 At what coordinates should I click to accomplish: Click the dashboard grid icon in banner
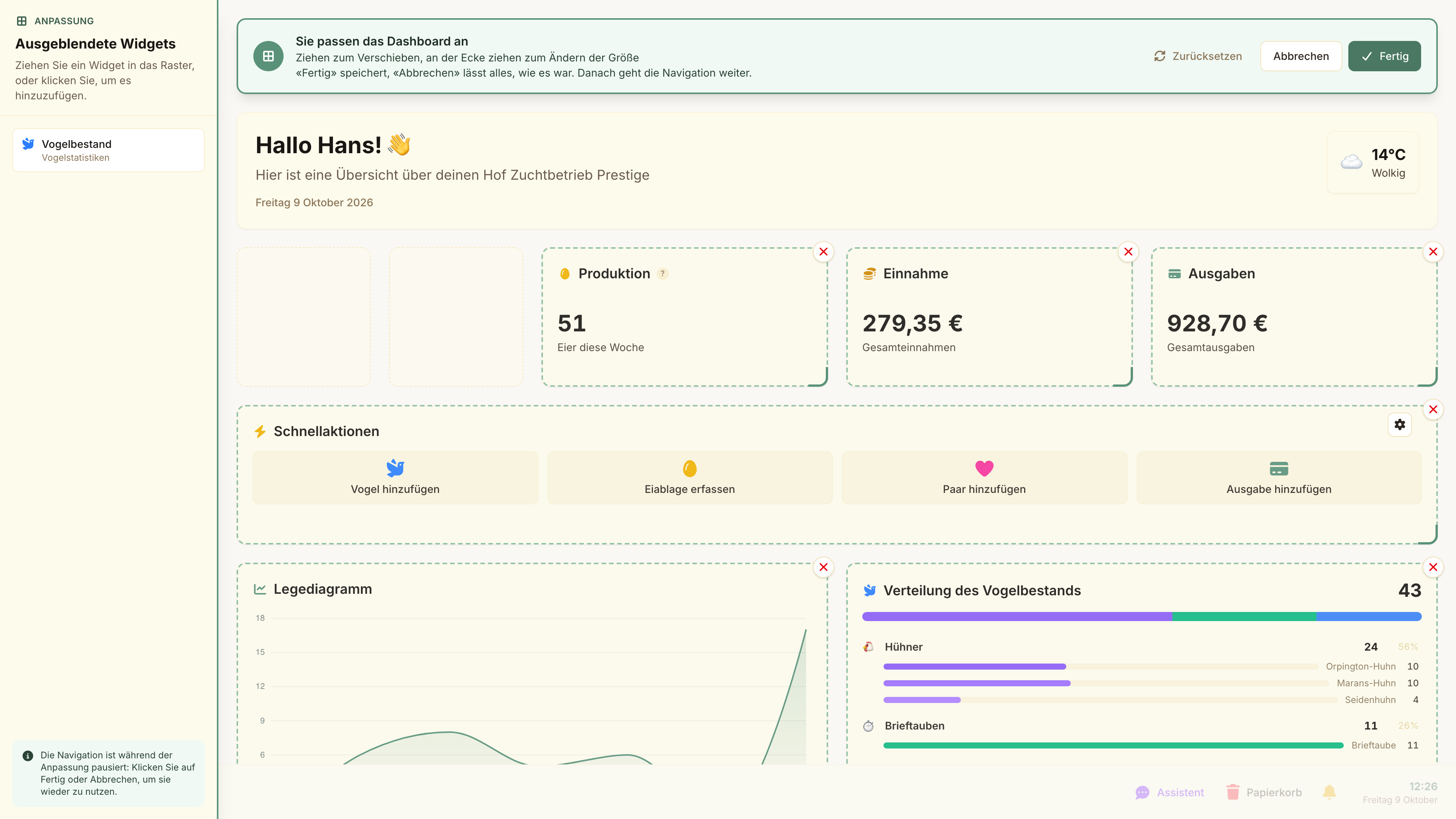click(x=268, y=56)
